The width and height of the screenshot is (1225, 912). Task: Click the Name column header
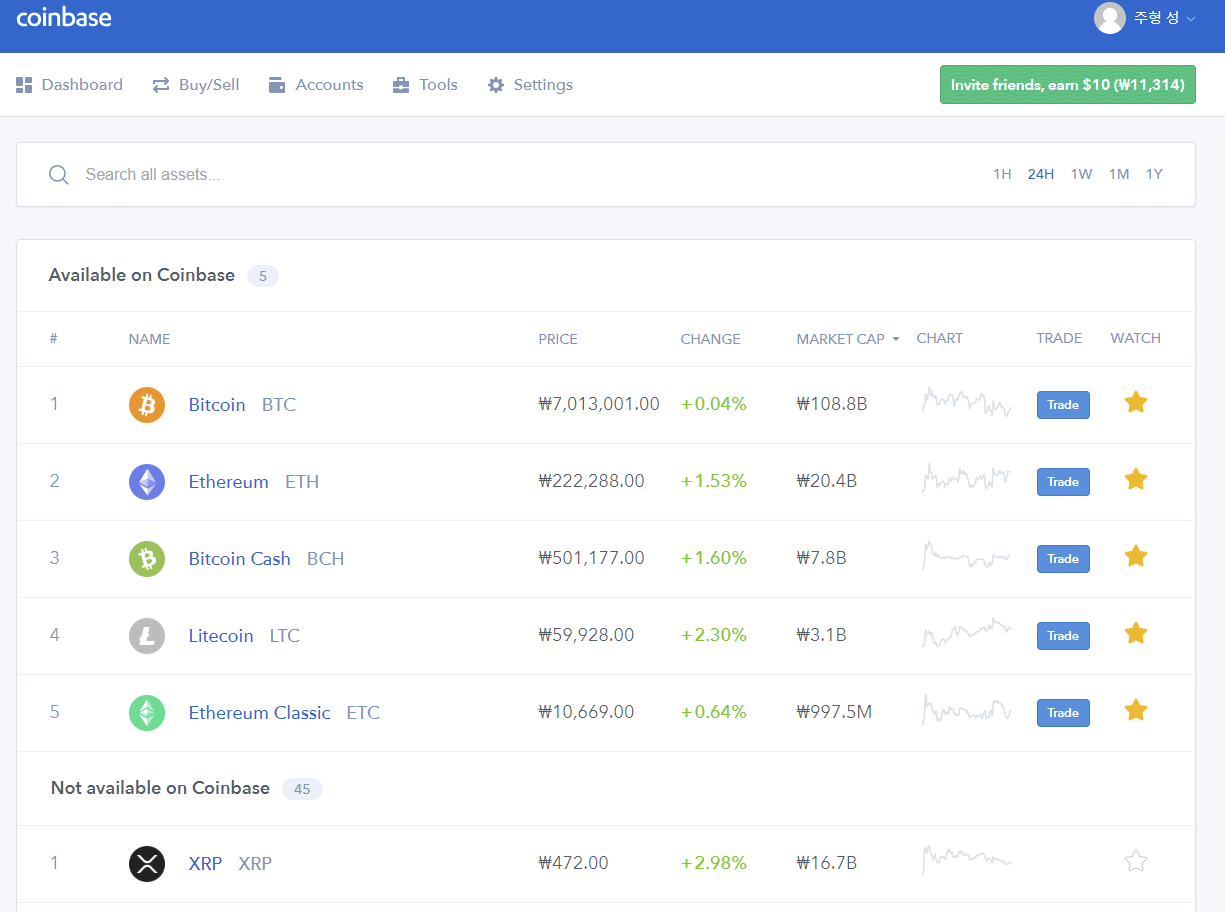click(149, 339)
